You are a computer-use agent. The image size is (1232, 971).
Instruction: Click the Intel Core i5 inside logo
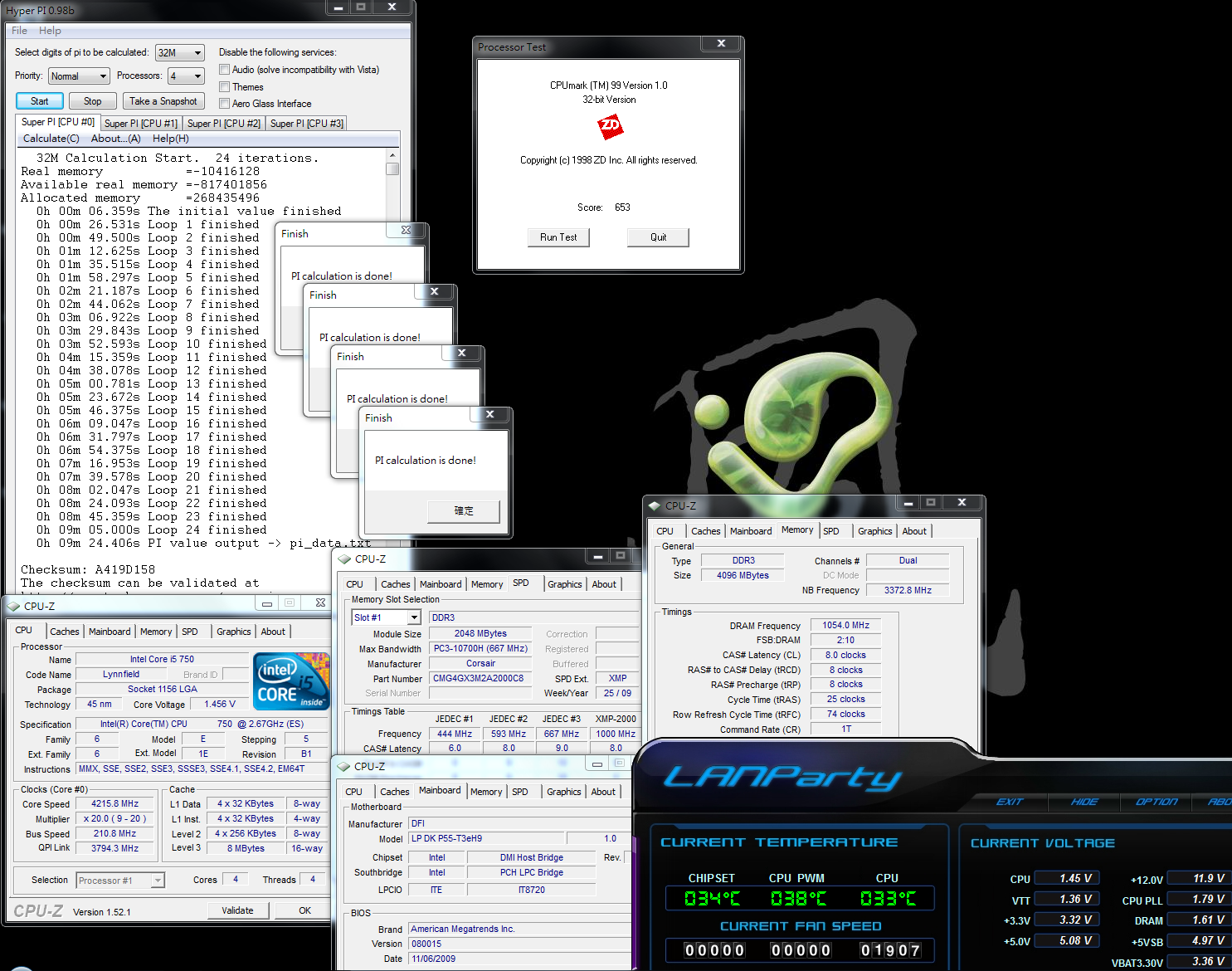291,681
